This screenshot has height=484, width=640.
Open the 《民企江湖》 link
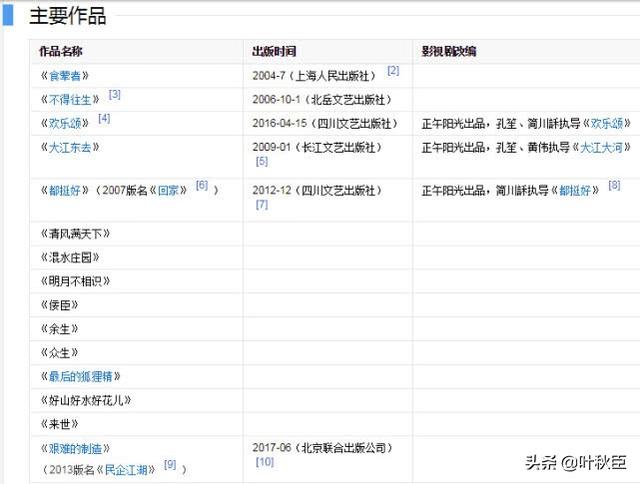(x=126, y=470)
